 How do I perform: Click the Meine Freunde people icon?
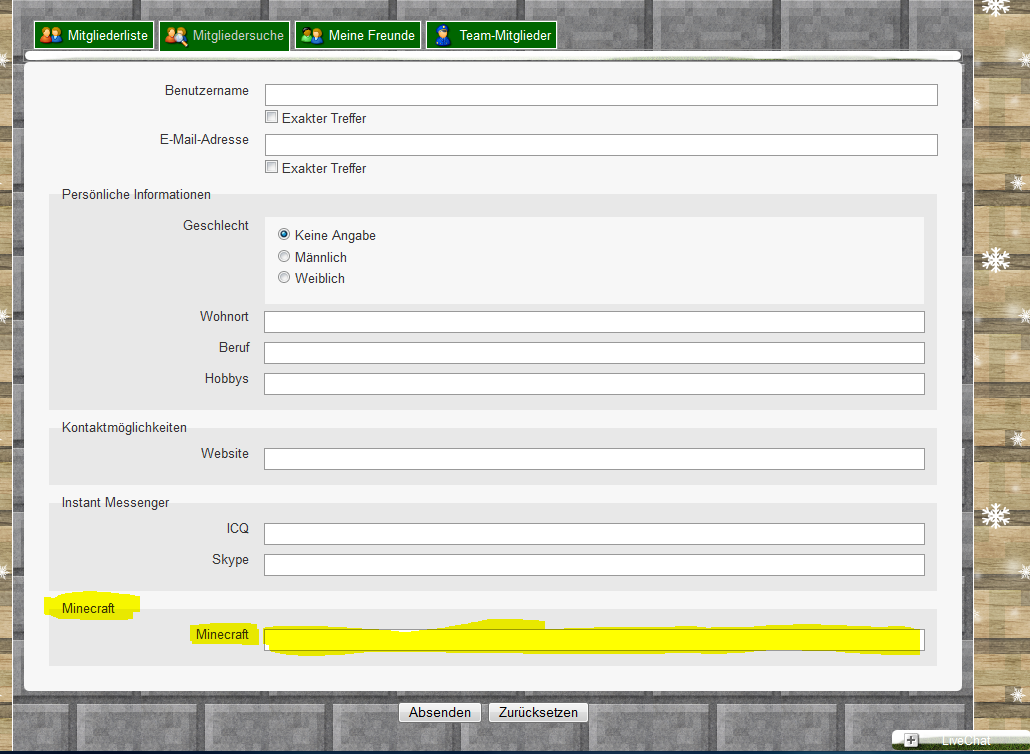(x=311, y=35)
